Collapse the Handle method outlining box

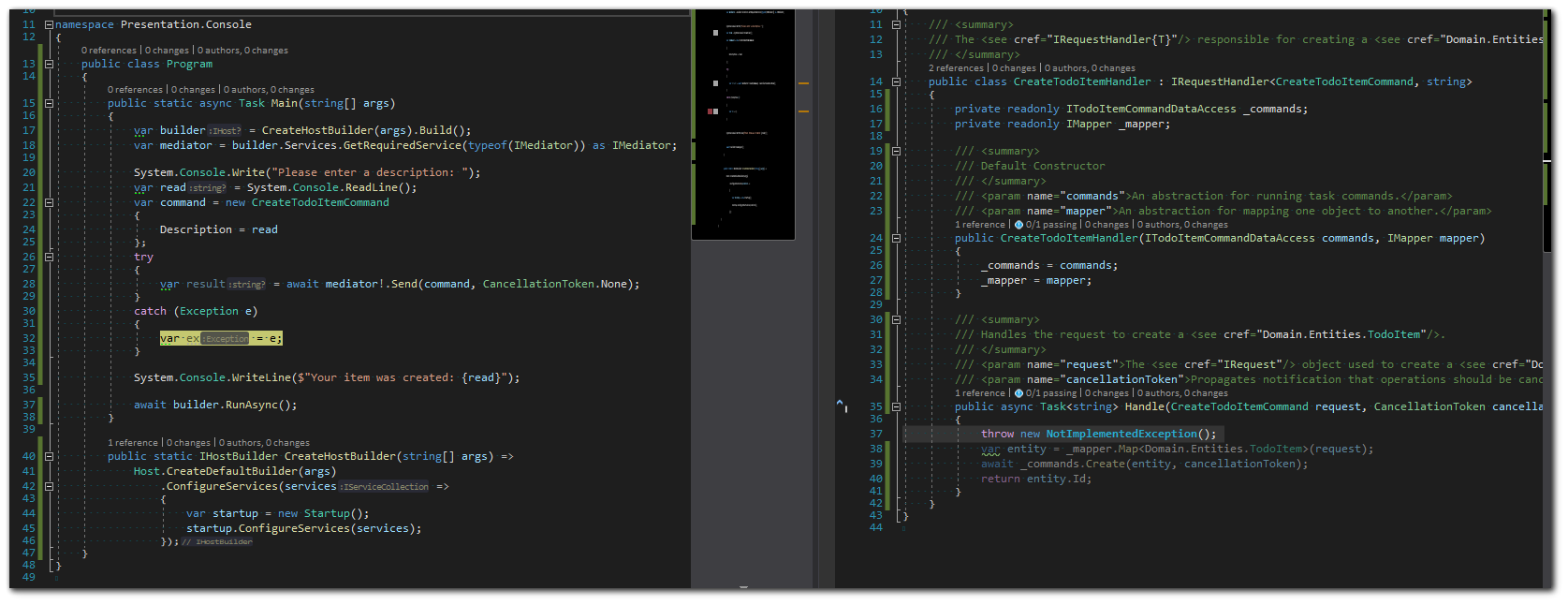click(896, 407)
